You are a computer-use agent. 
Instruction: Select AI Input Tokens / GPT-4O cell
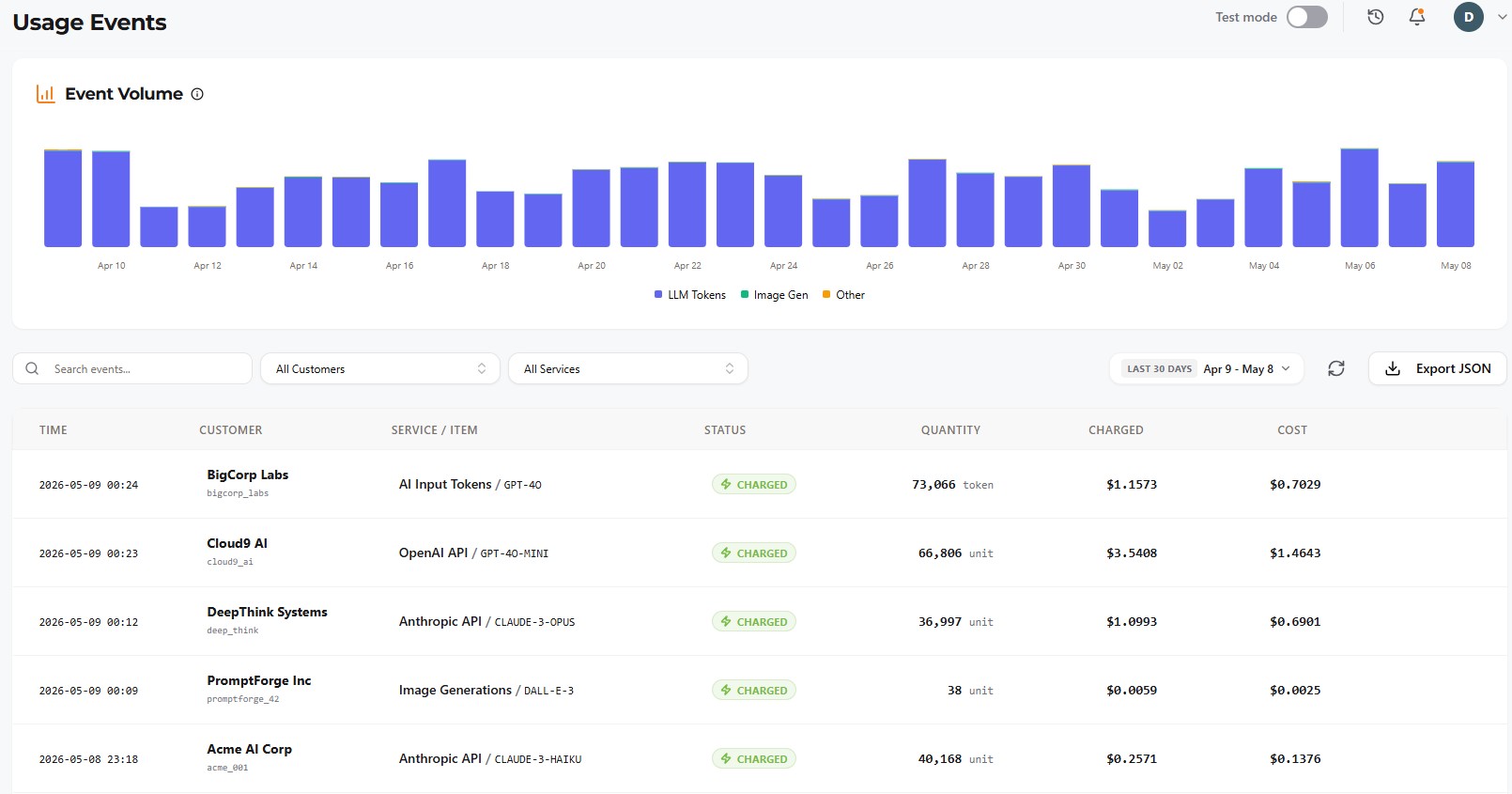(x=471, y=484)
